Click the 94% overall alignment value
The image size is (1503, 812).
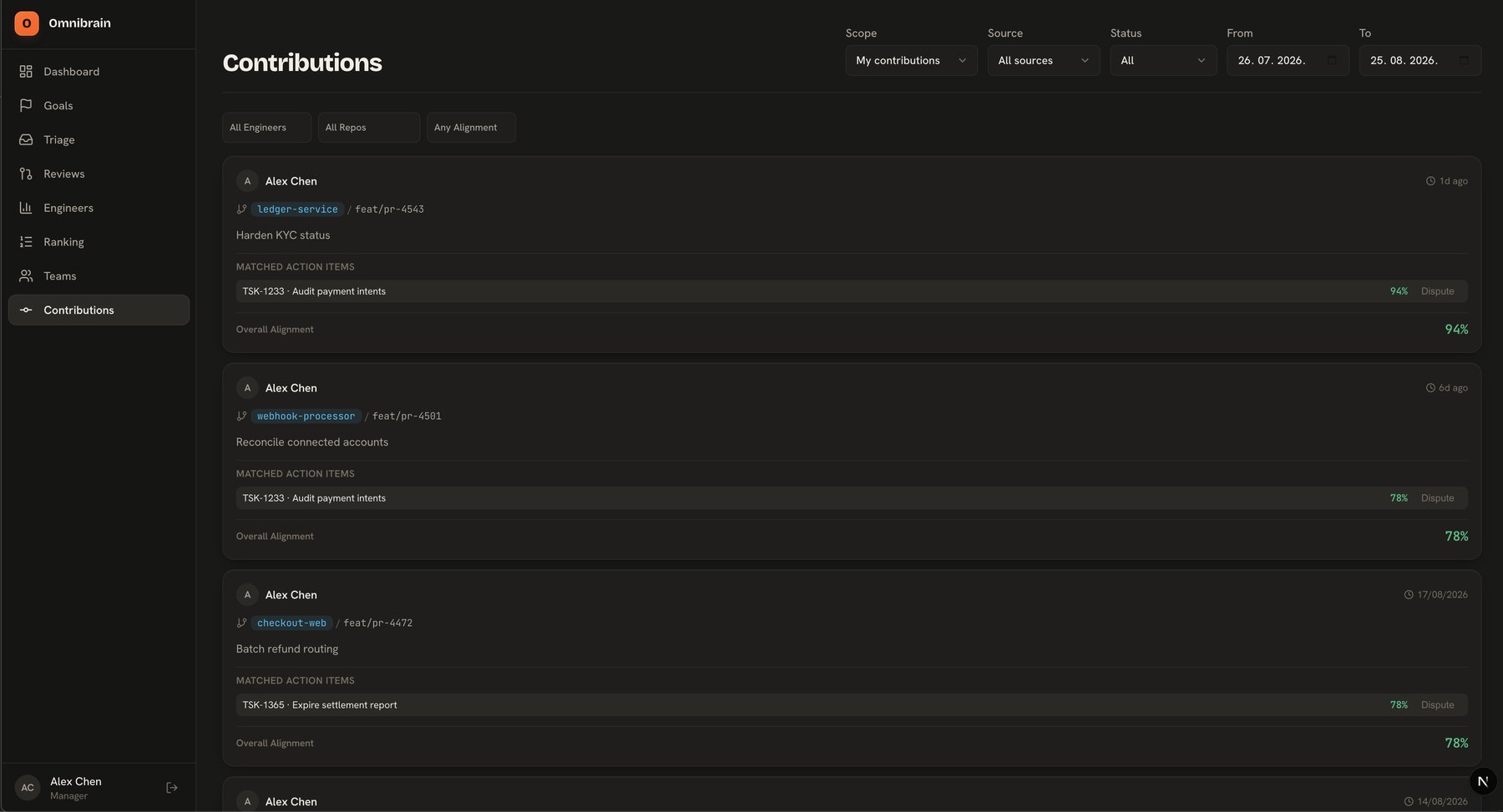[1456, 330]
